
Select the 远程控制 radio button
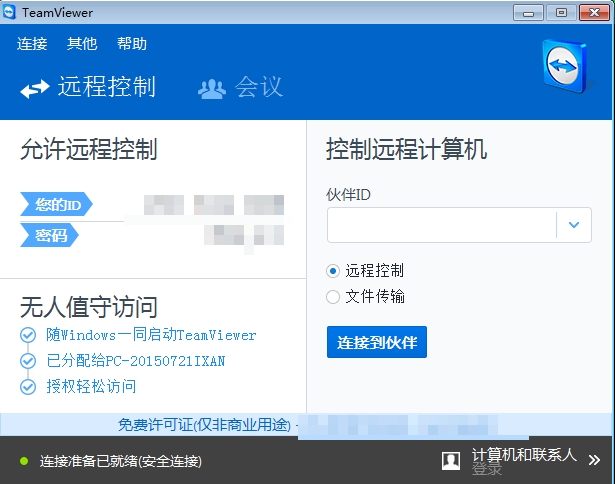tap(333, 271)
